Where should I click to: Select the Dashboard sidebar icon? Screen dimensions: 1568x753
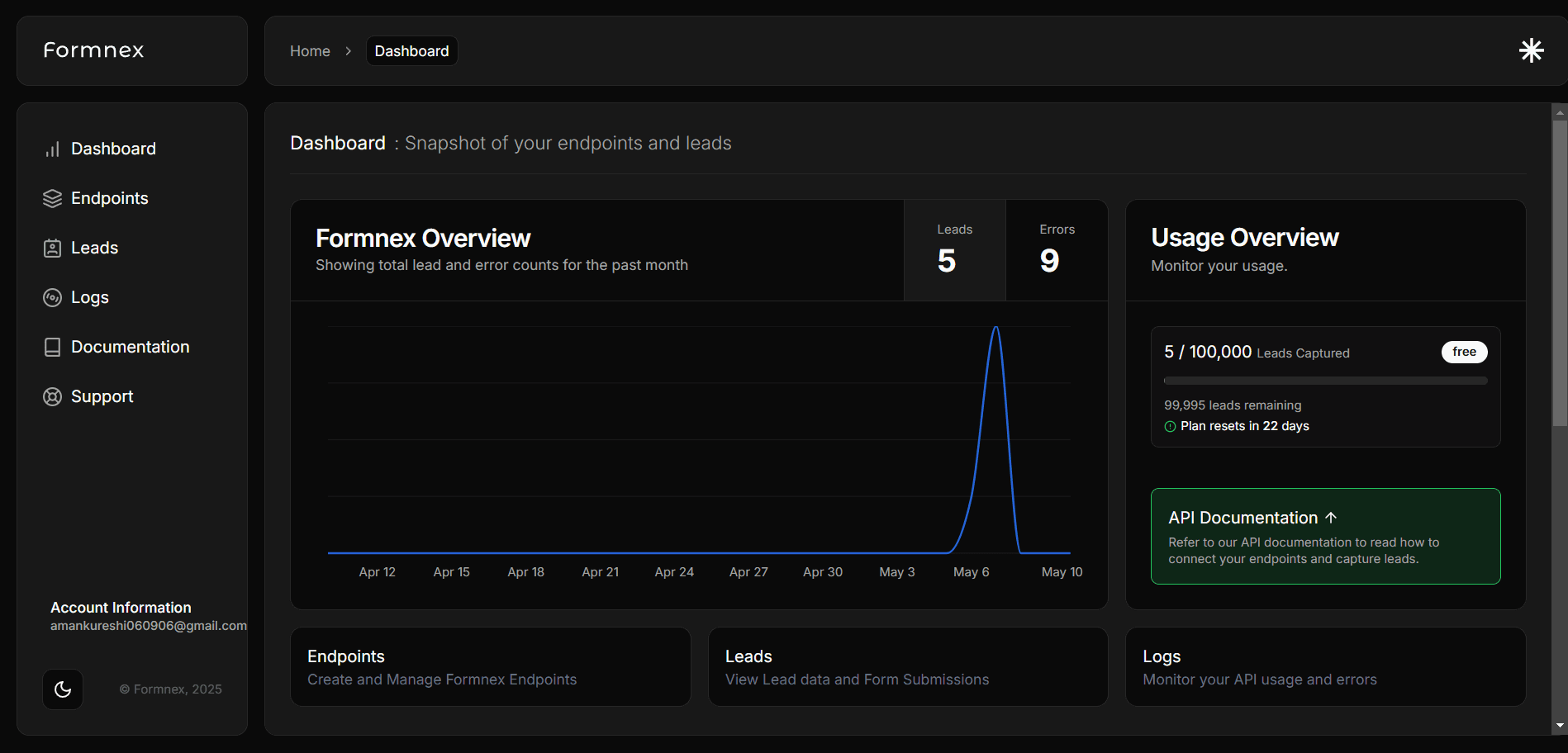52,149
